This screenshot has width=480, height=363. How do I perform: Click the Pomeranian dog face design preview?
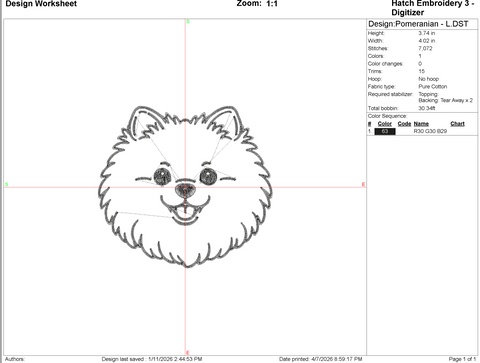(185, 187)
